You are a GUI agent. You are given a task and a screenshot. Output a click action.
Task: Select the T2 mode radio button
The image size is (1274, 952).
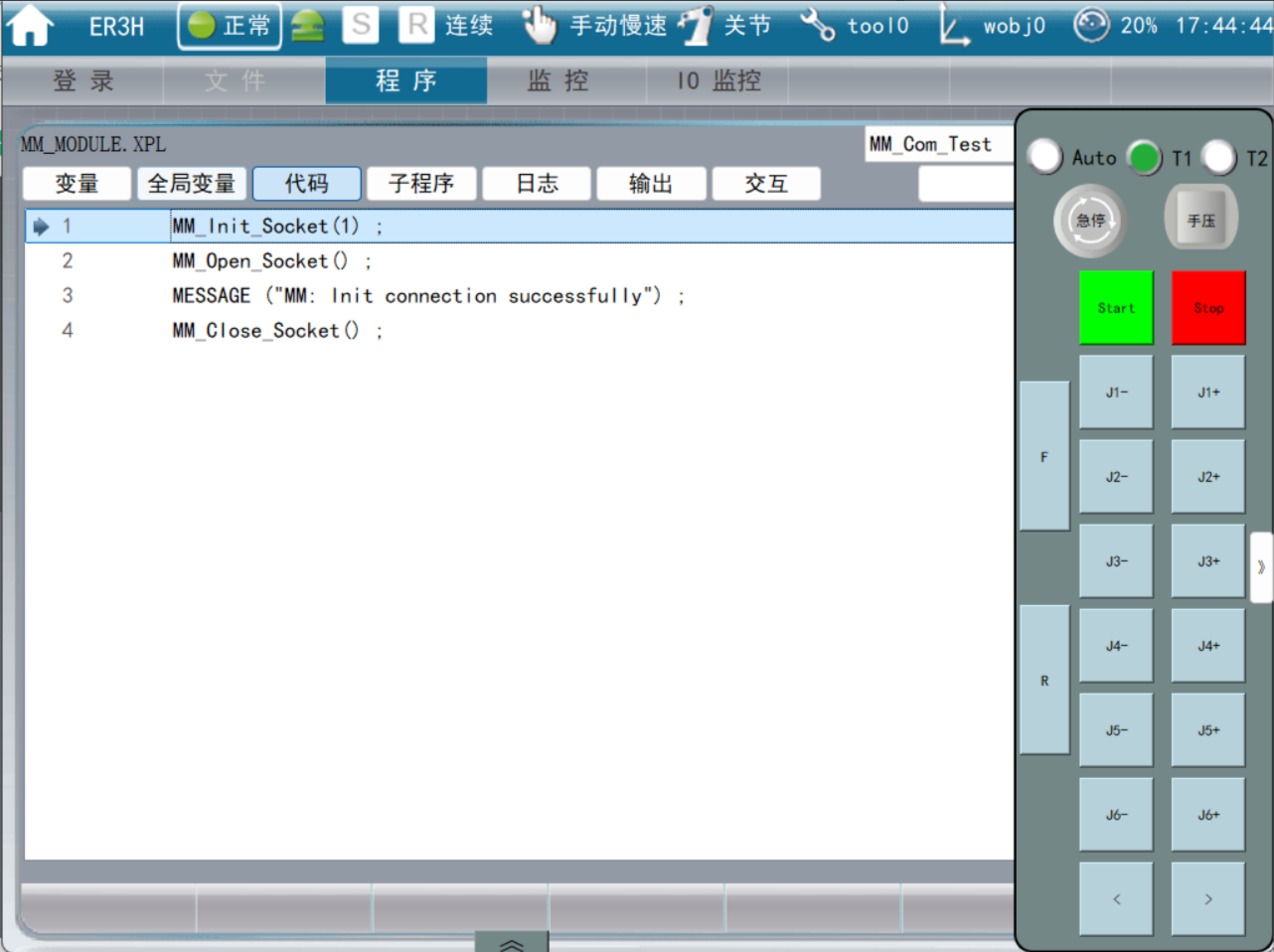coord(1218,157)
